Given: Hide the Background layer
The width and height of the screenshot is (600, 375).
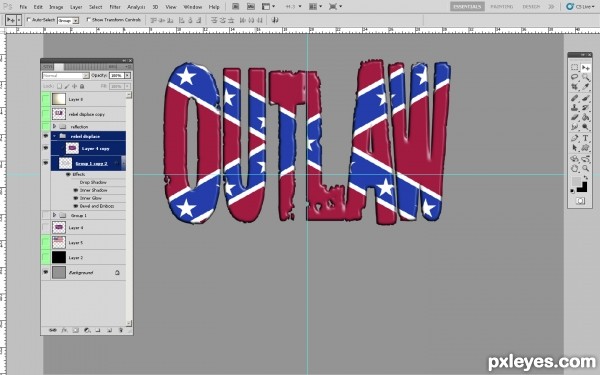Looking at the screenshot, I should (46, 272).
